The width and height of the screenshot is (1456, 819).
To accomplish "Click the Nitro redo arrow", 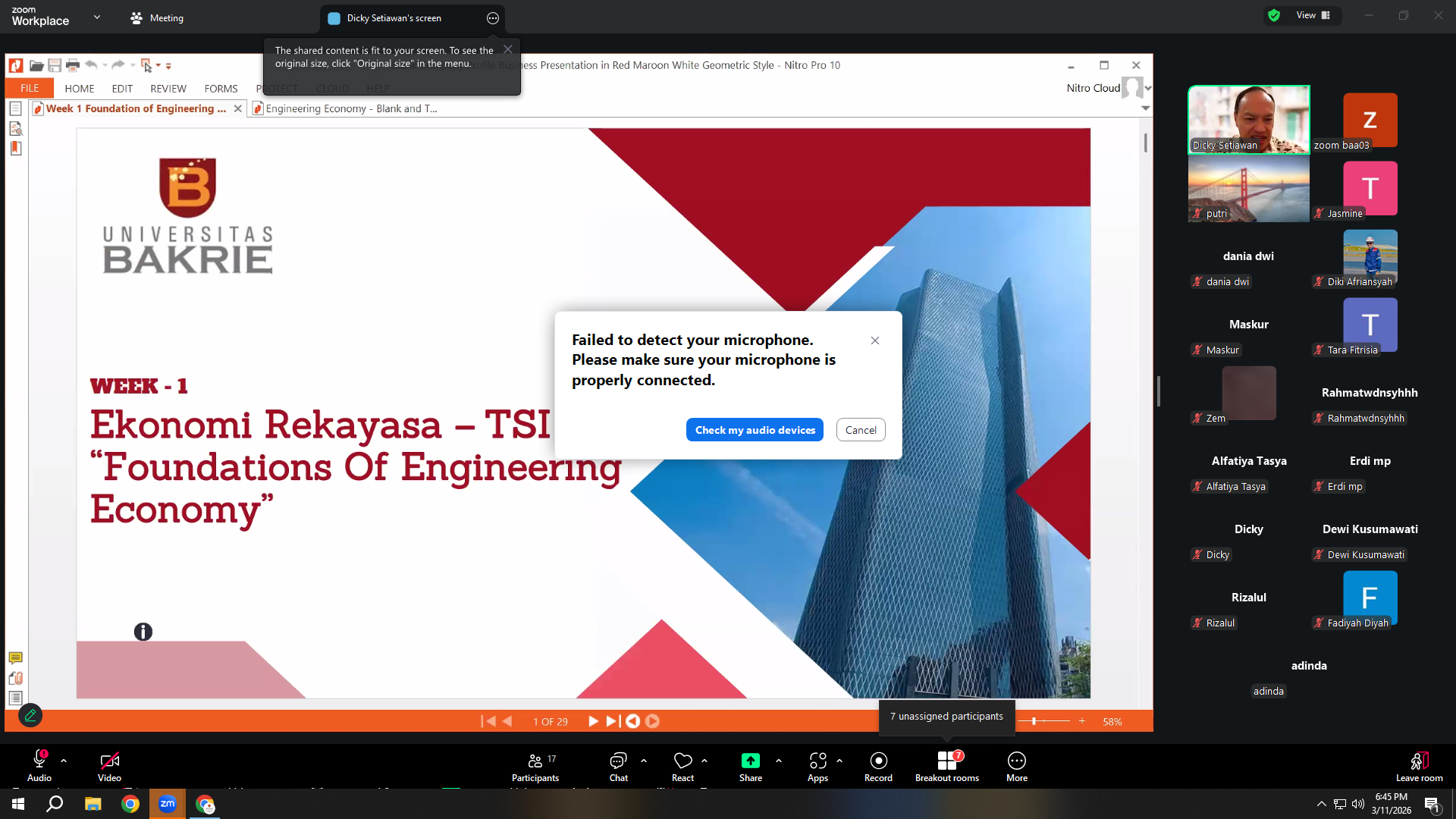I will [118, 65].
